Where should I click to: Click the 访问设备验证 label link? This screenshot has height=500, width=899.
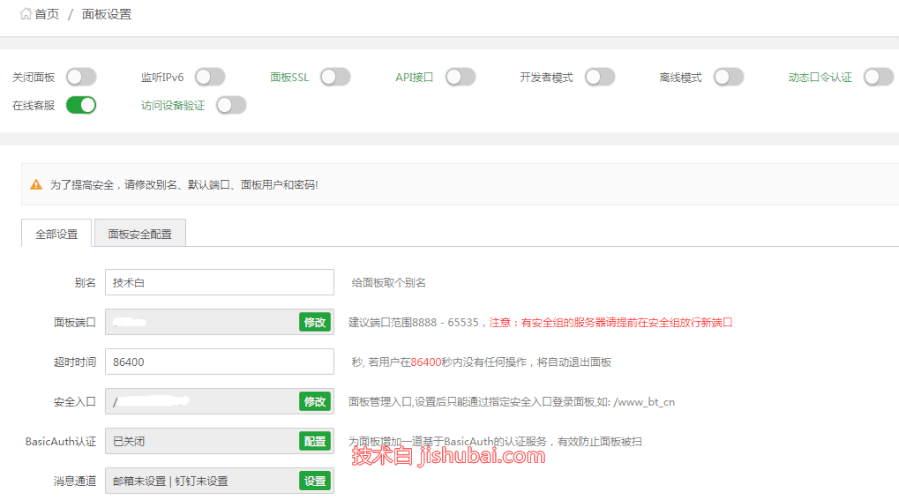(173, 106)
